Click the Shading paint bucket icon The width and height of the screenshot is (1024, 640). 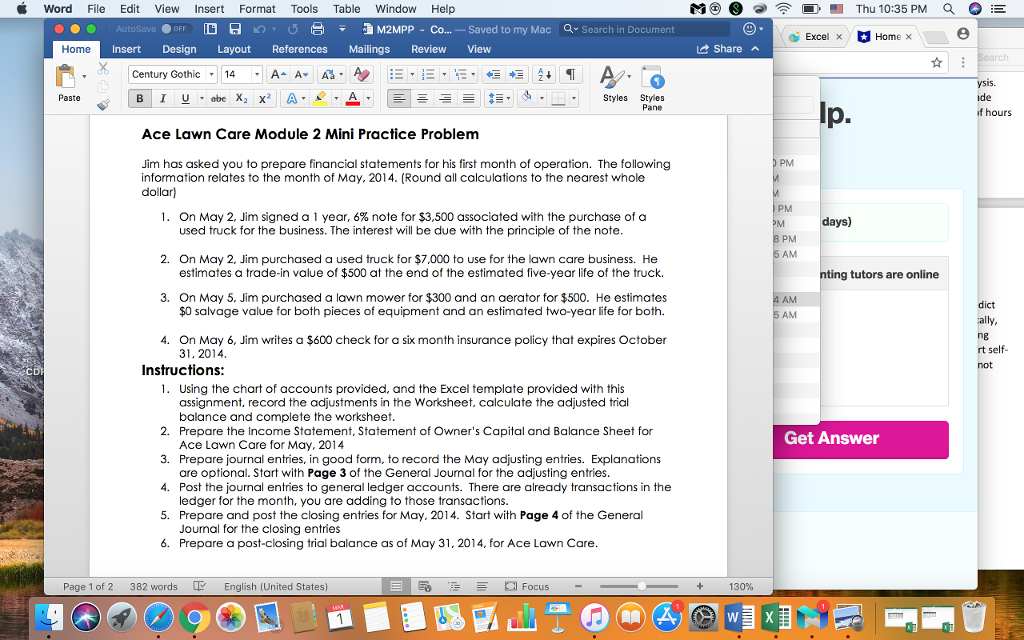(526, 99)
